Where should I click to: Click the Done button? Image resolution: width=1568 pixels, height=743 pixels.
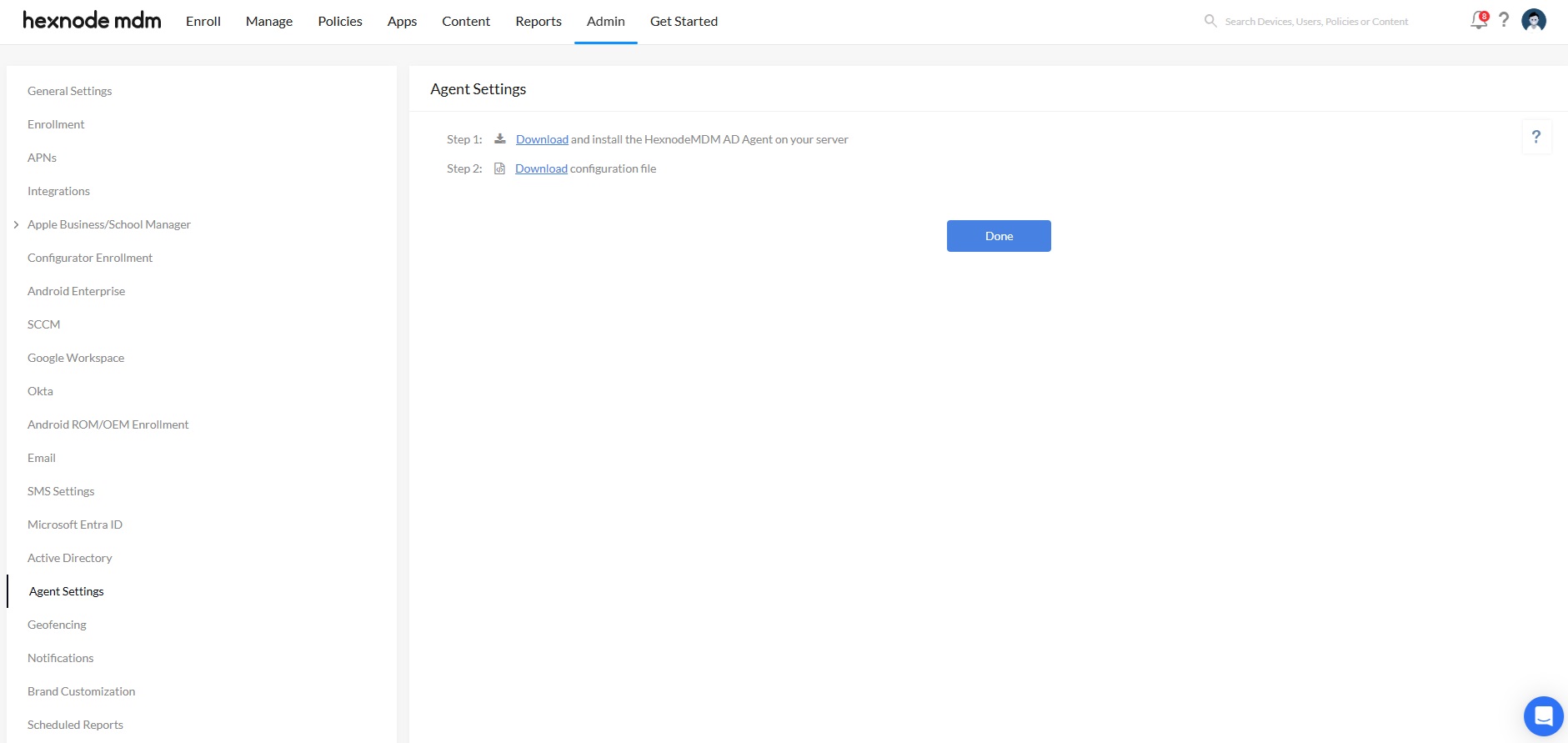pyautogui.click(x=999, y=236)
